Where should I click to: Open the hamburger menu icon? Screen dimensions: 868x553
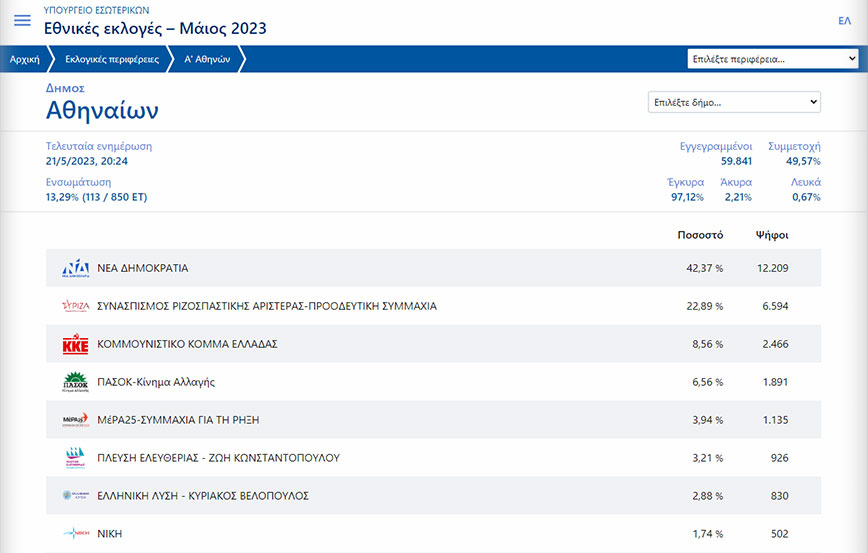(x=22, y=21)
